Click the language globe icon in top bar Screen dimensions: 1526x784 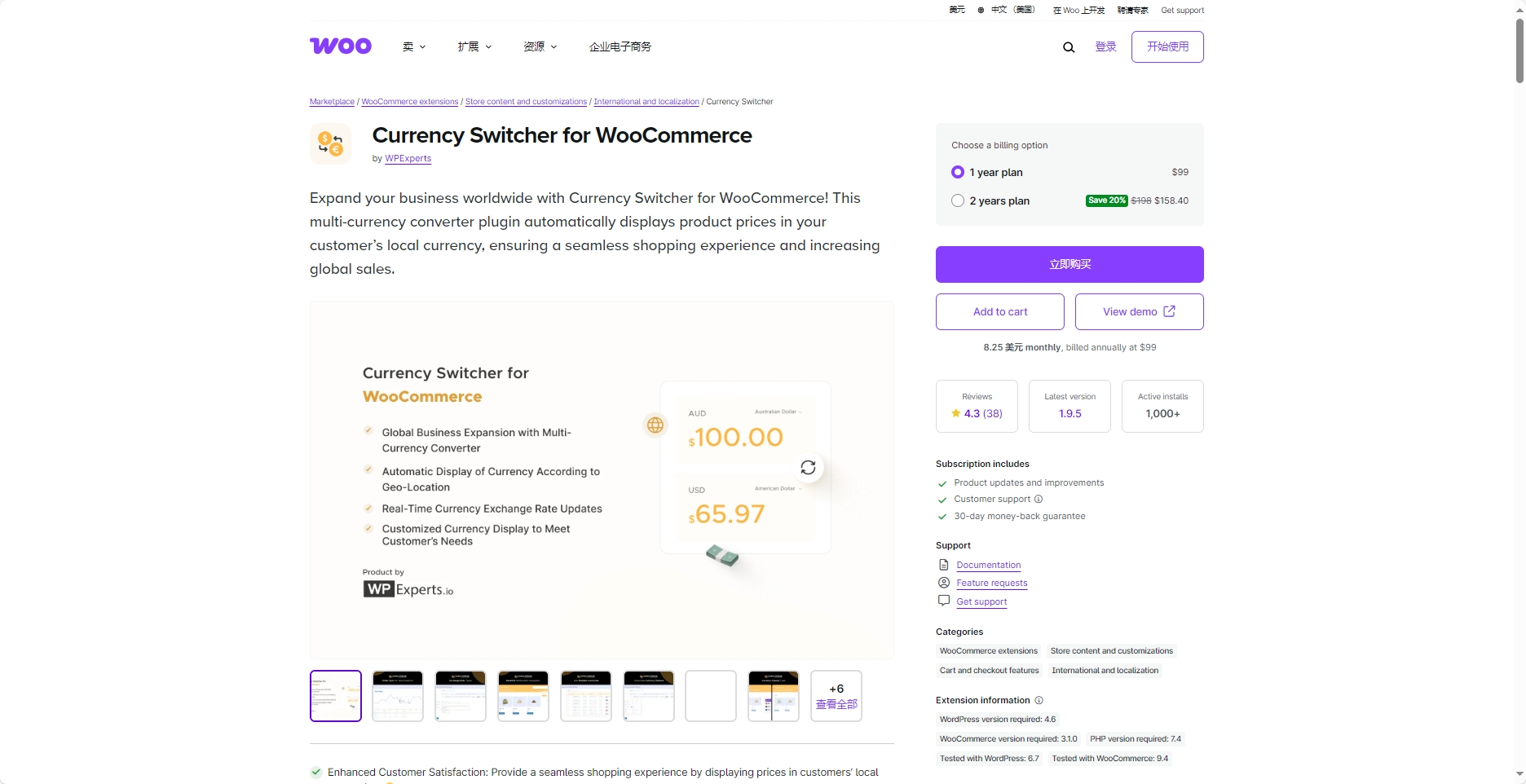click(x=981, y=11)
